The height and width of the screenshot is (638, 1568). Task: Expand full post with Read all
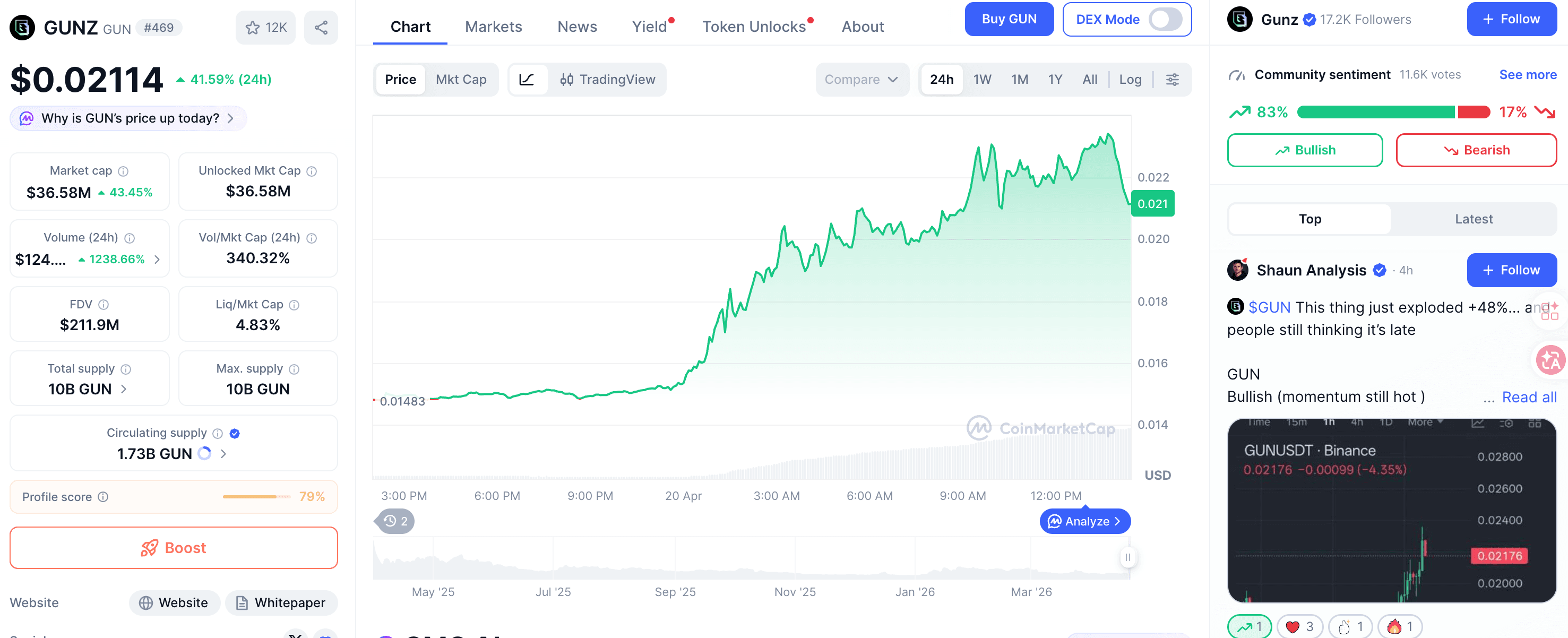click(1529, 398)
